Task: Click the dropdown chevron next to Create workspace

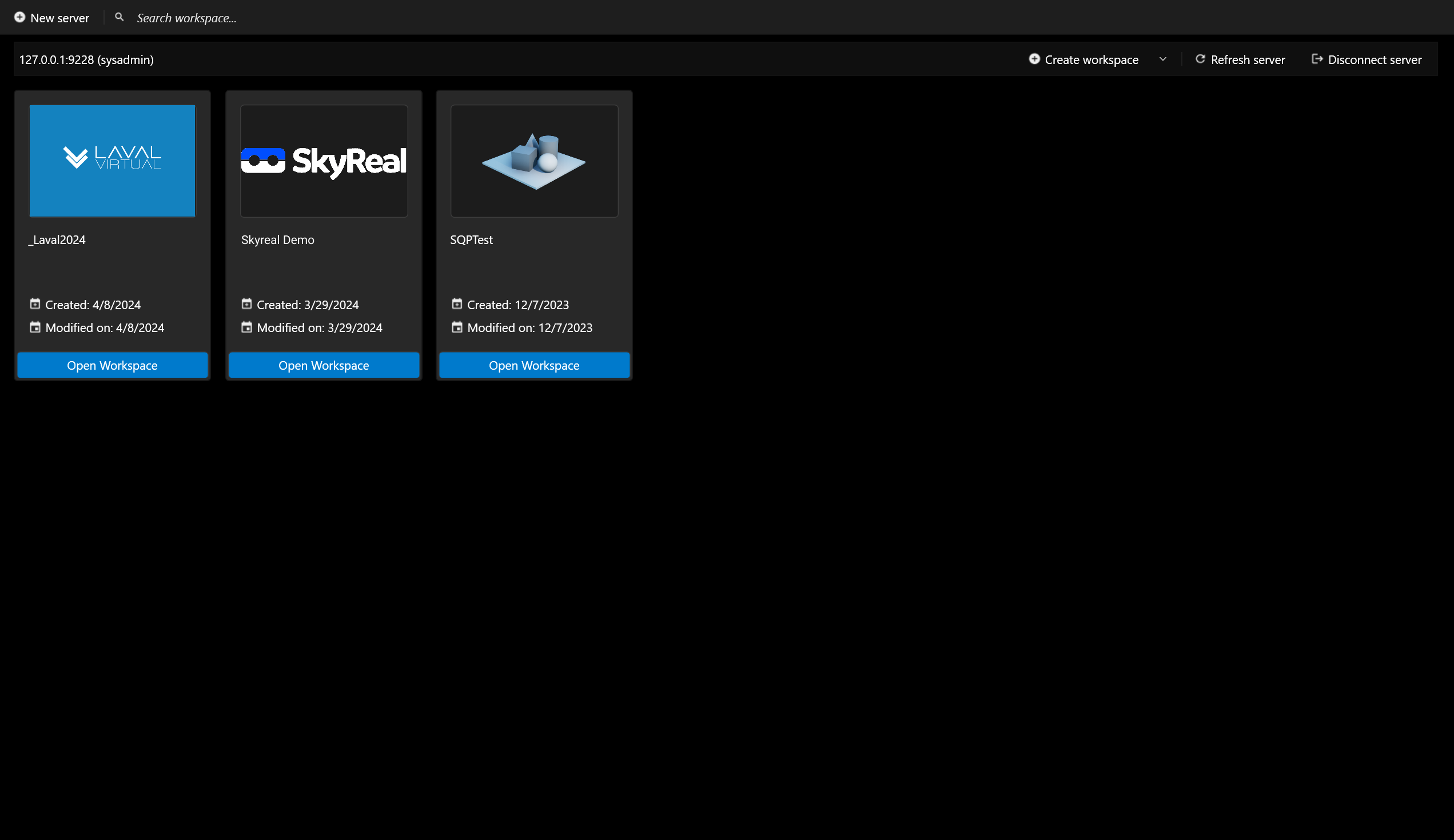Action: tap(1162, 59)
